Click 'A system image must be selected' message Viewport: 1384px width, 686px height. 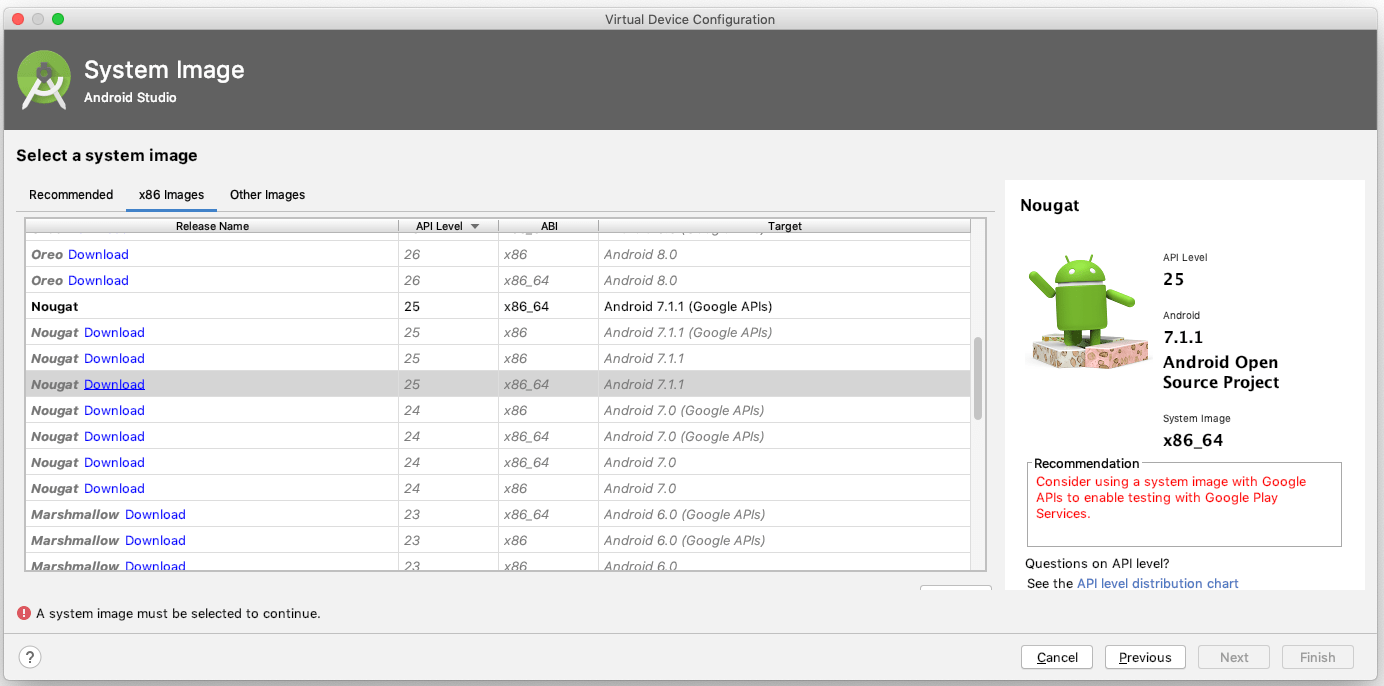[x=178, y=613]
